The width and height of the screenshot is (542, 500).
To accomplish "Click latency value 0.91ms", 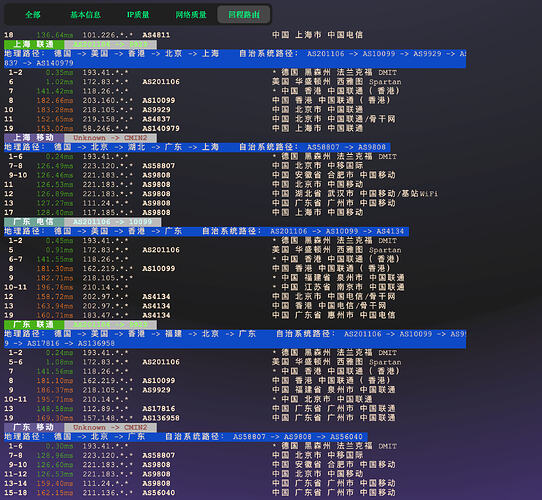I will click(x=59, y=250).
